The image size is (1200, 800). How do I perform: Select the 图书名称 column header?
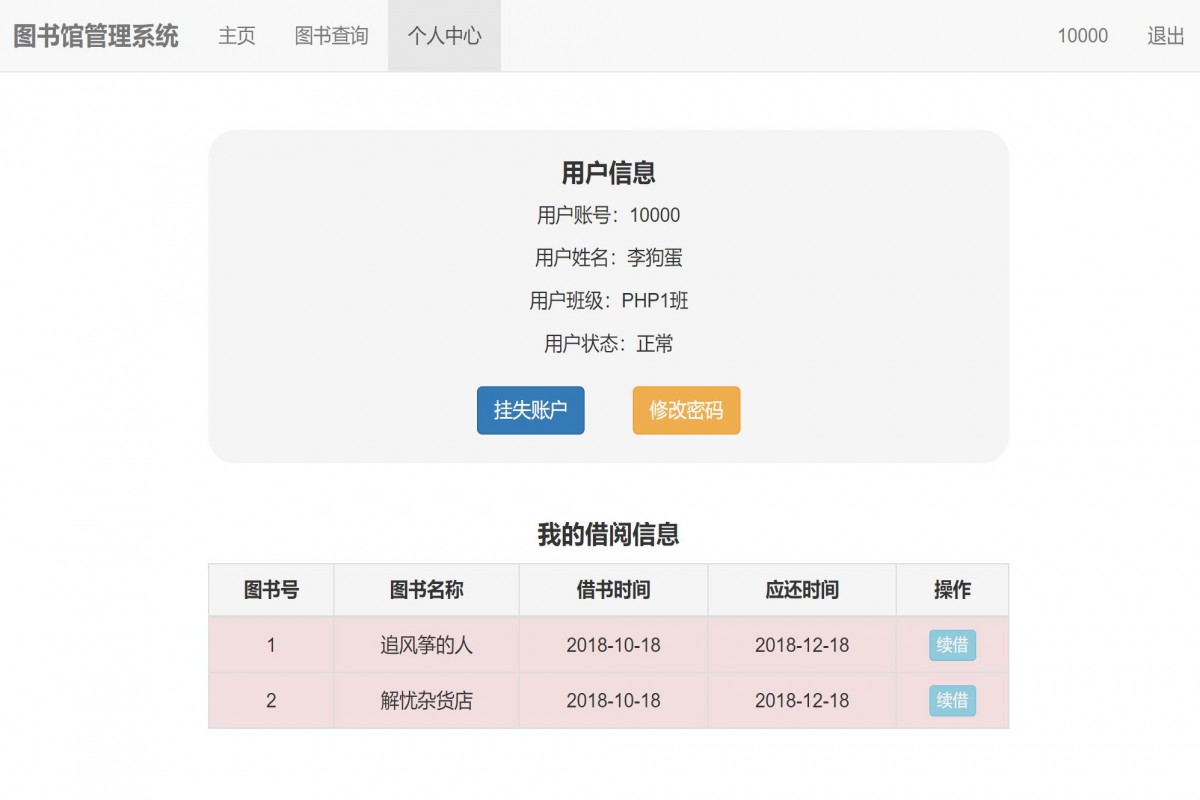tap(426, 590)
